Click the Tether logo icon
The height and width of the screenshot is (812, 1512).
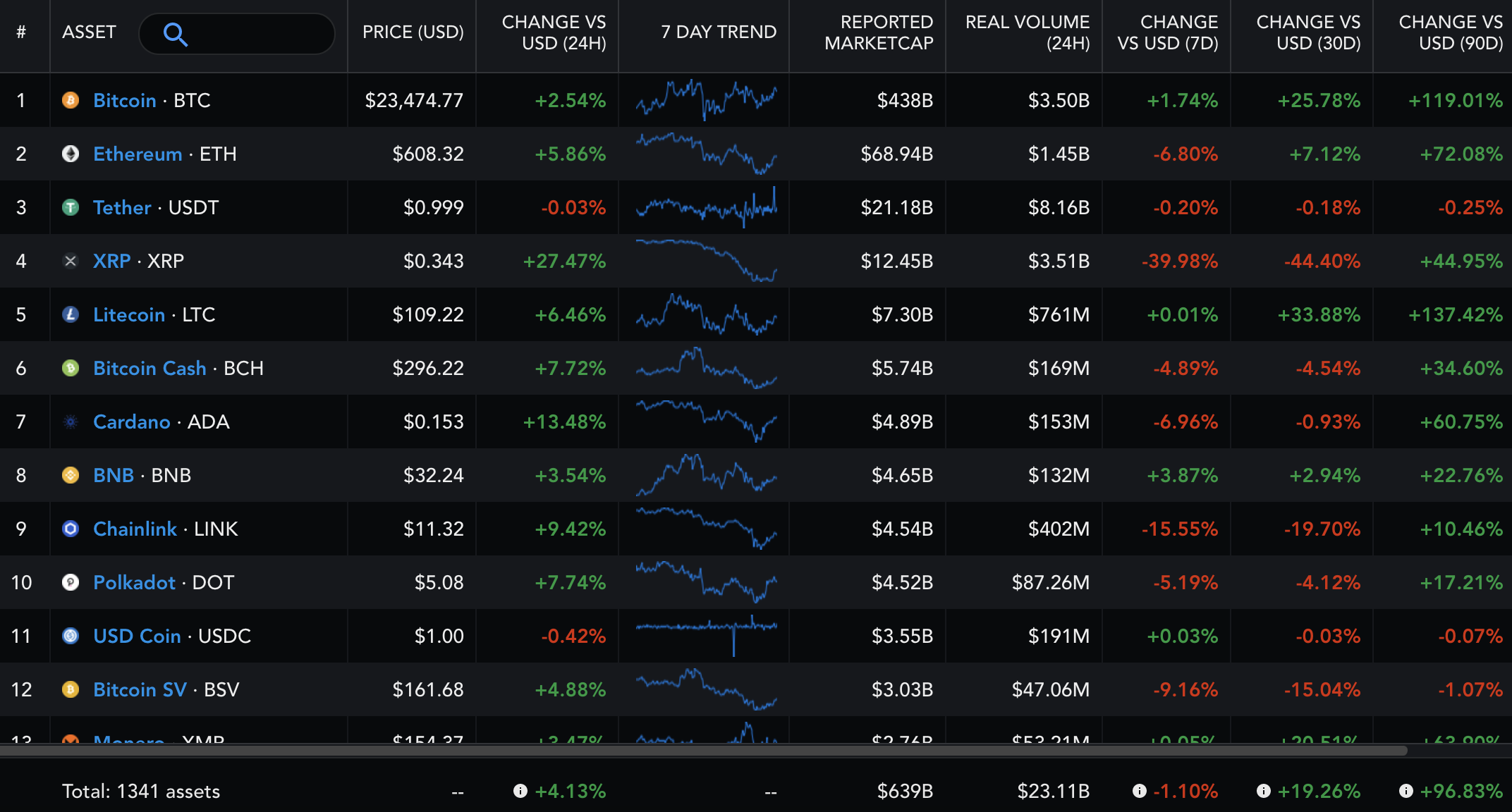click(x=71, y=207)
